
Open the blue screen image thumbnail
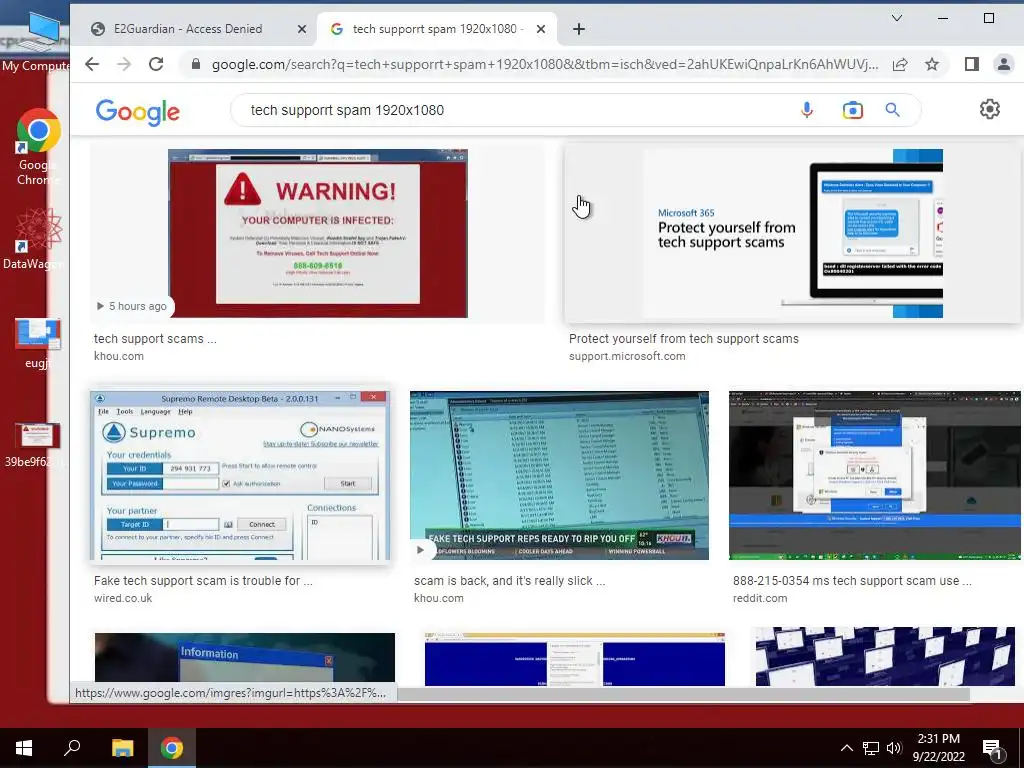(x=575, y=658)
